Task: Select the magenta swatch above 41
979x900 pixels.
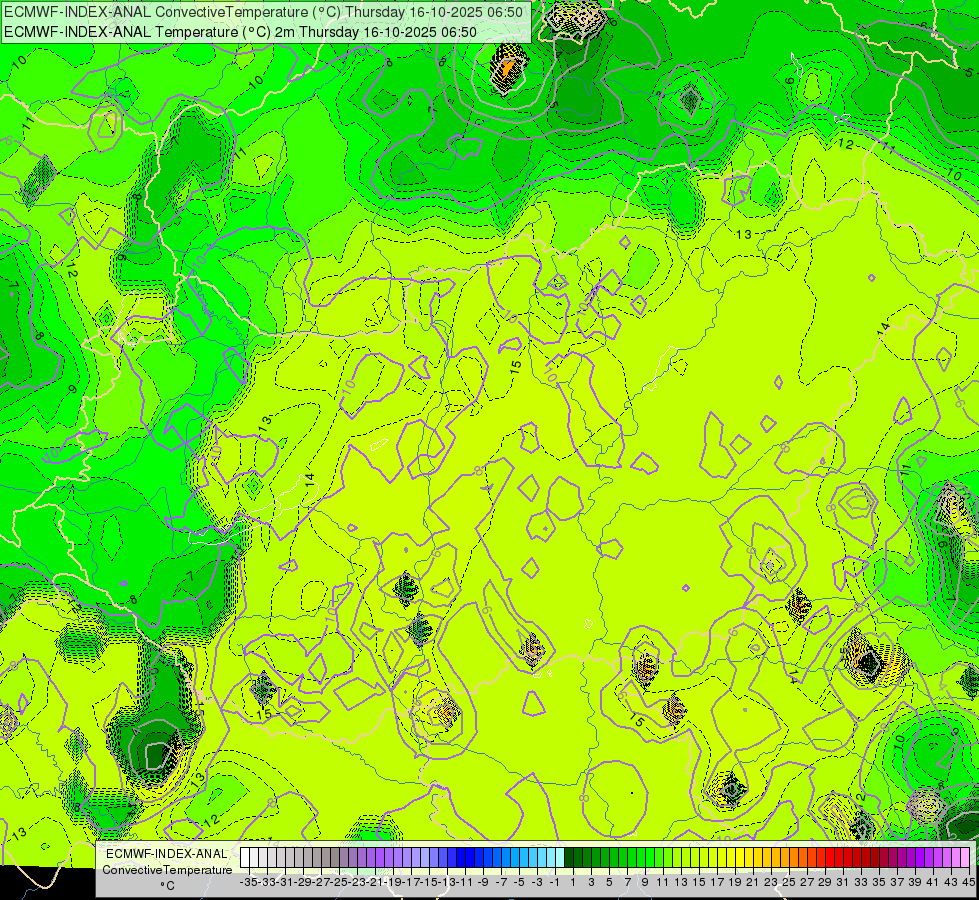Action: click(x=929, y=858)
